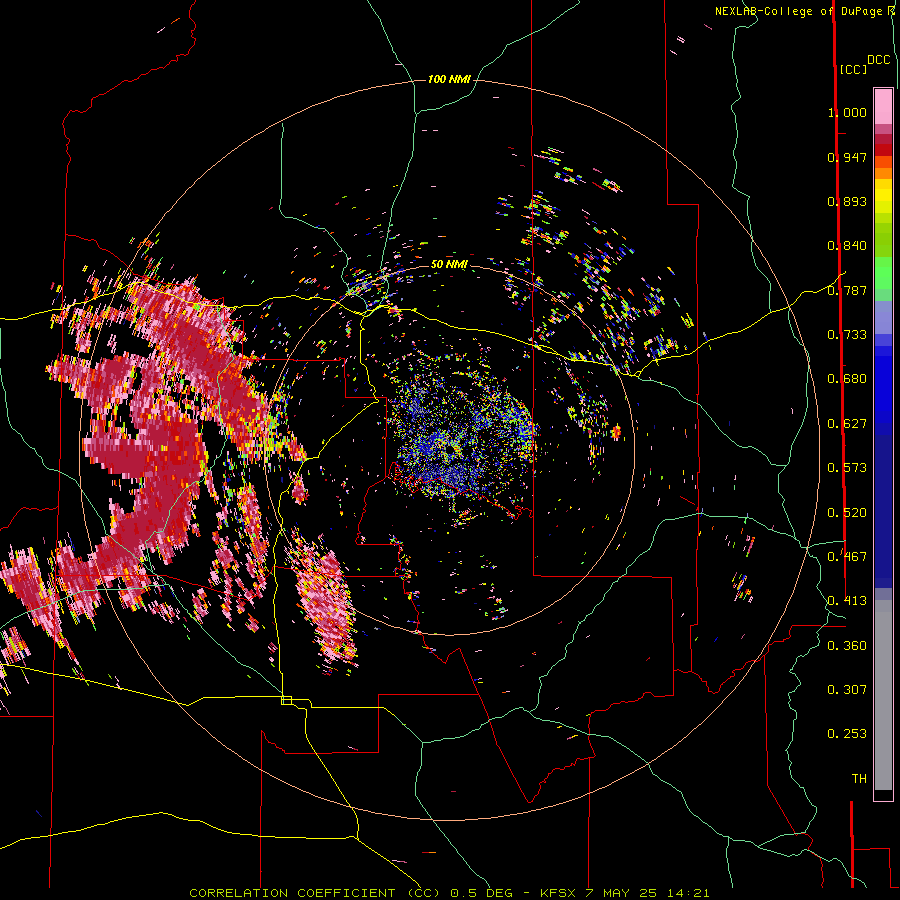Click the 0.787 scale value

[x=847, y=290]
